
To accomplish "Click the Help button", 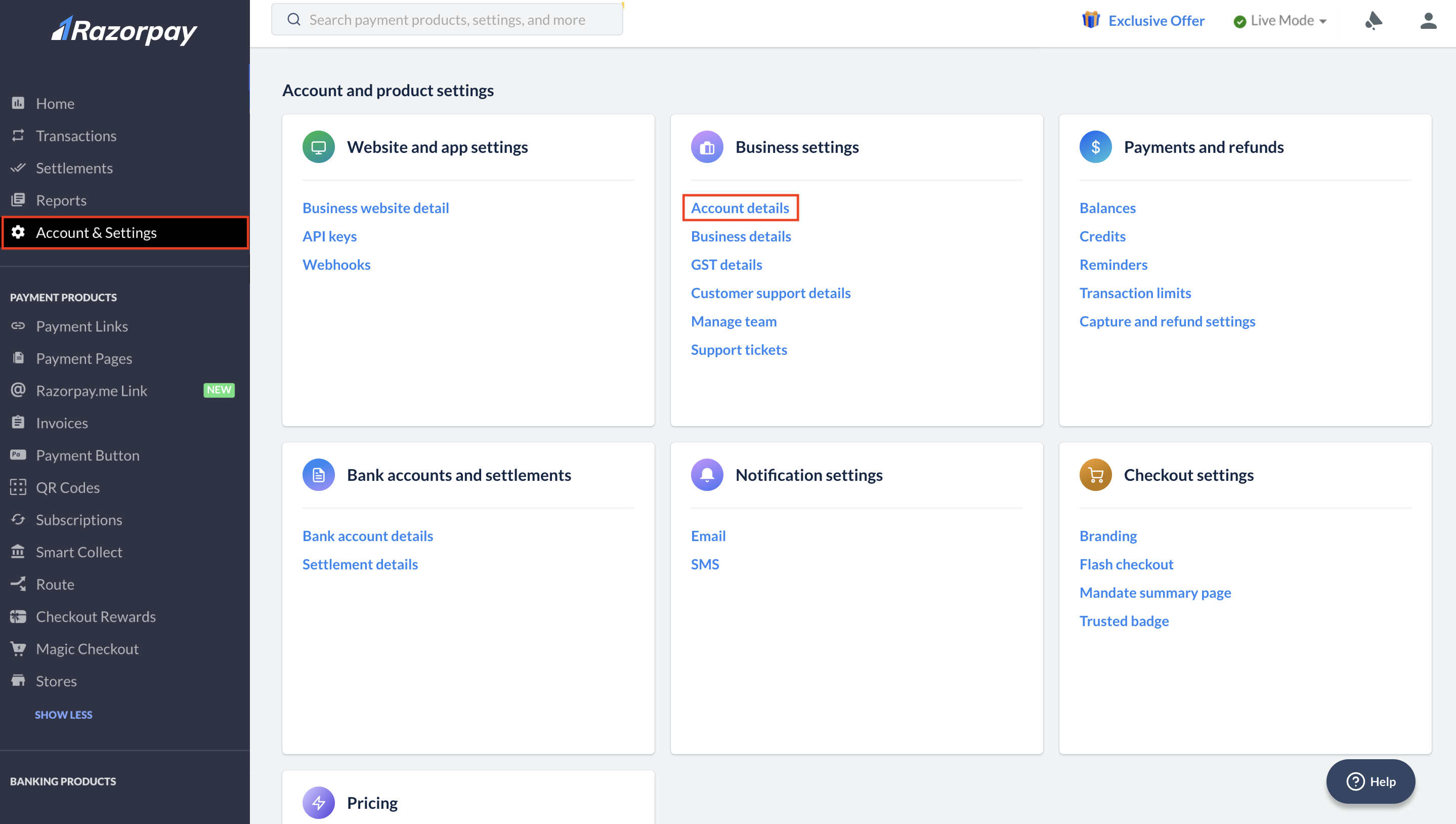I will 1371,781.
